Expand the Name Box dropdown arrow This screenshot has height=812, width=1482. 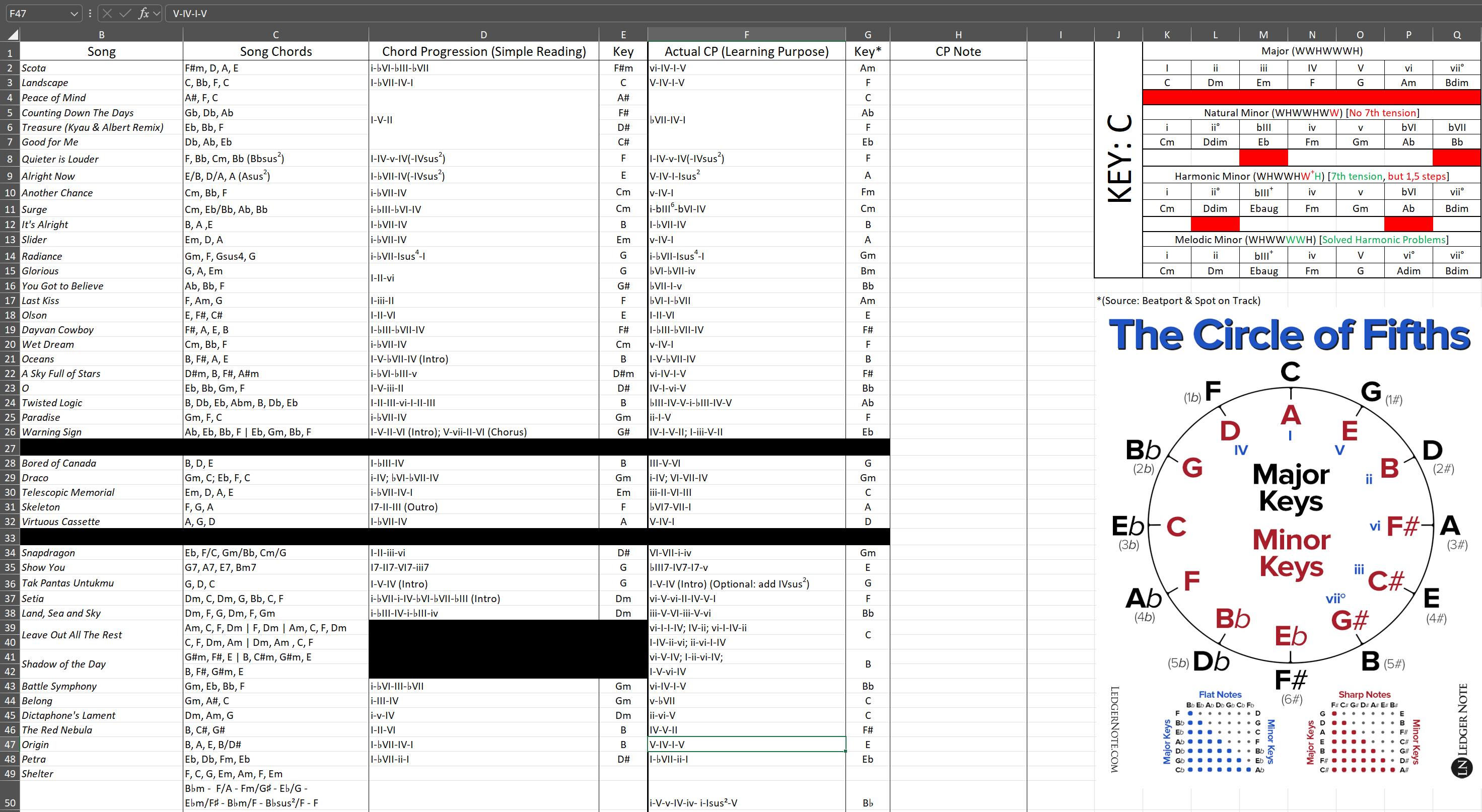[74, 13]
